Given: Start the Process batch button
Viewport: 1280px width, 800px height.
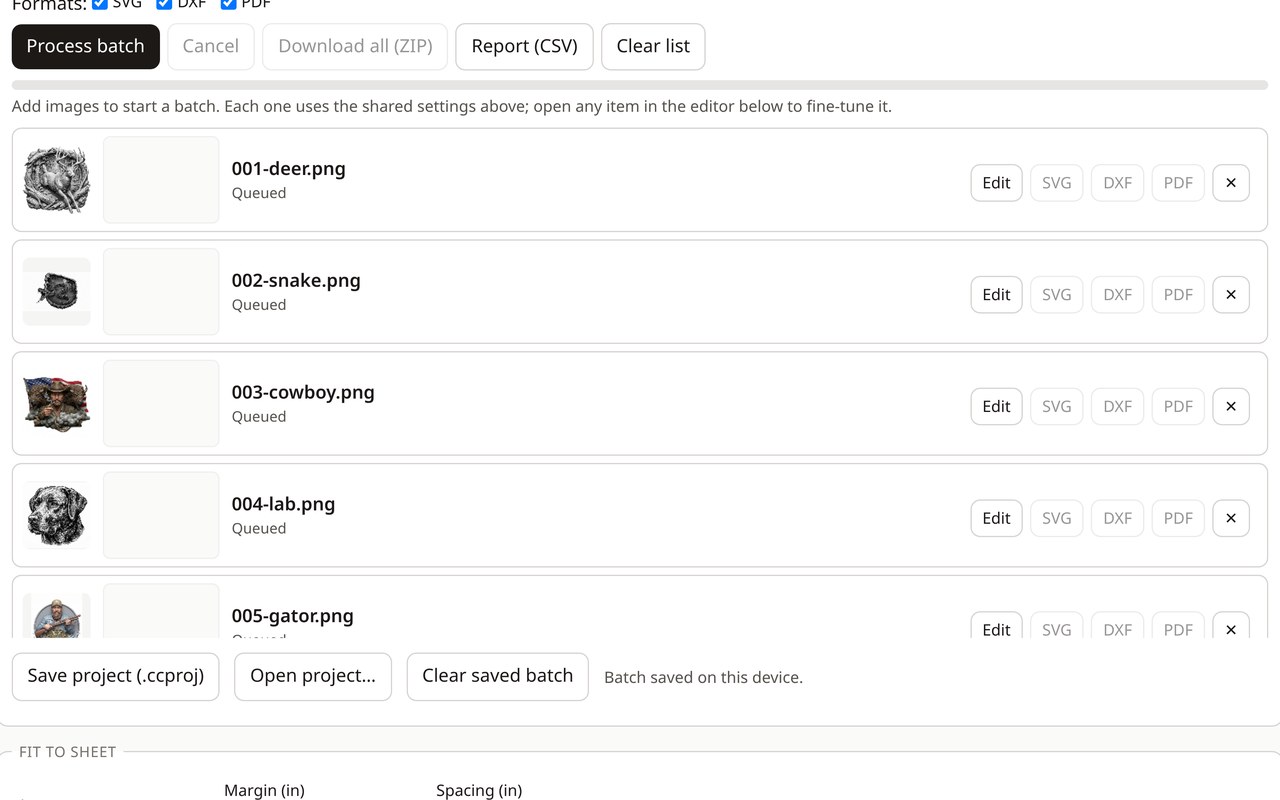Looking at the screenshot, I should tap(86, 47).
